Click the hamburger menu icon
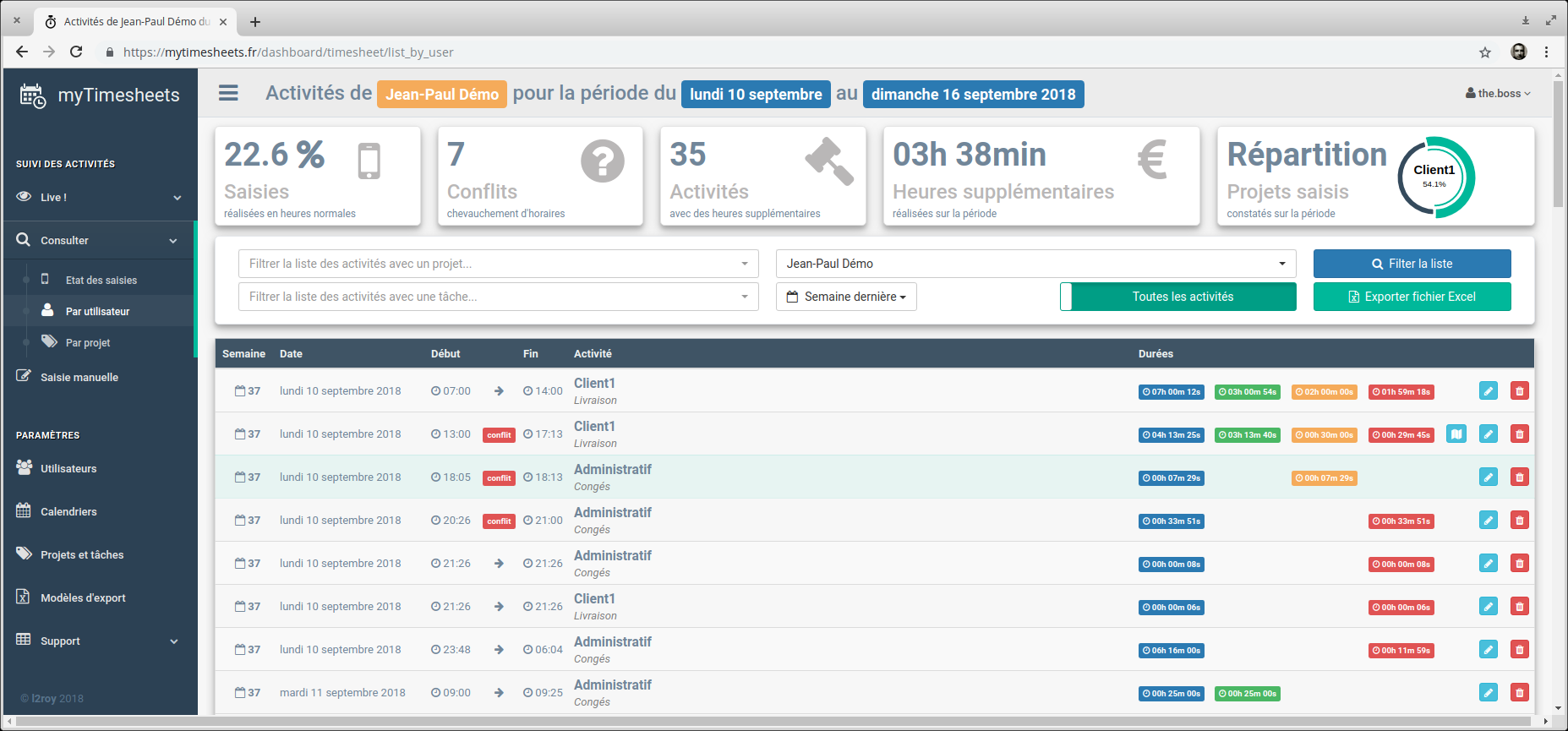The width and height of the screenshot is (1568, 731). (228, 93)
